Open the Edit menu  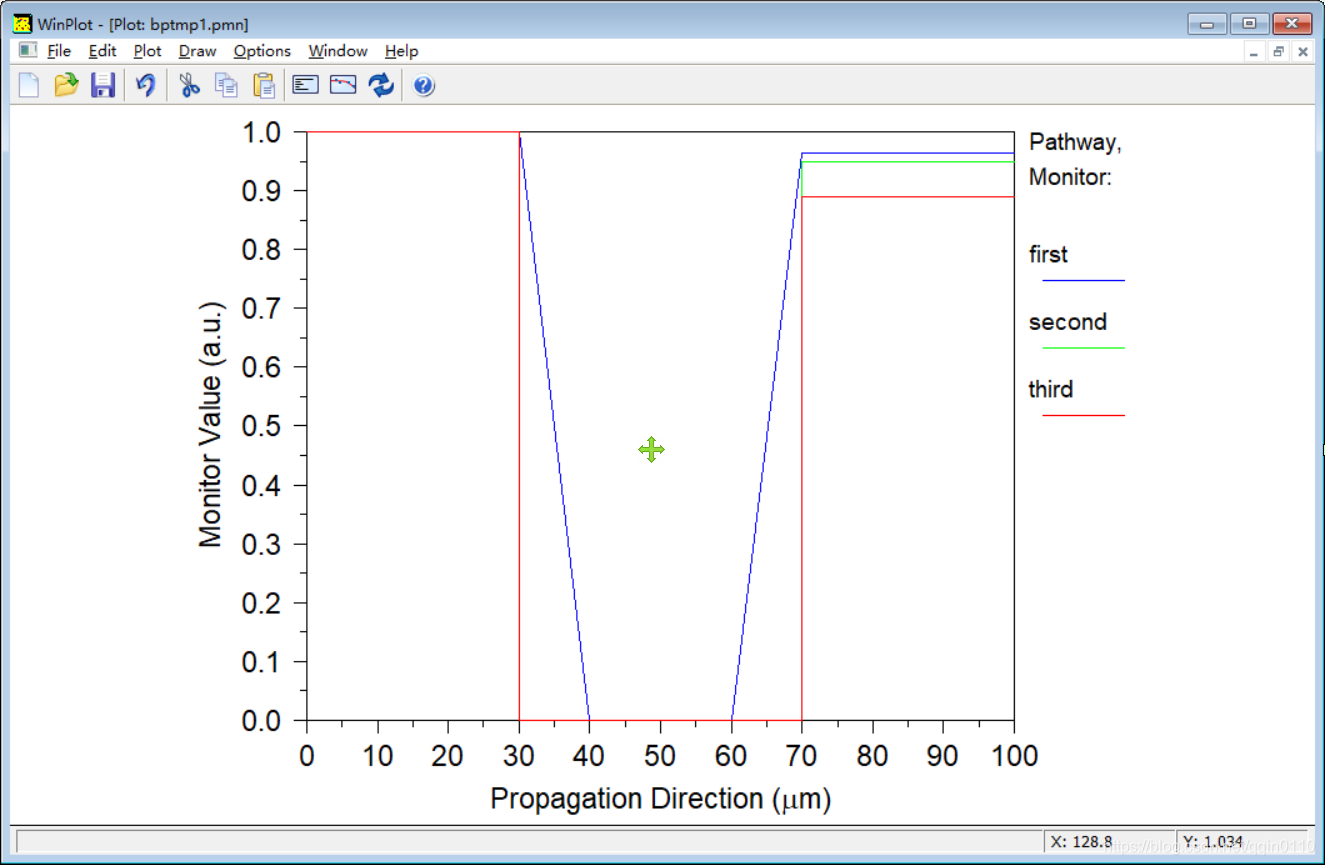click(x=102, y=51)
